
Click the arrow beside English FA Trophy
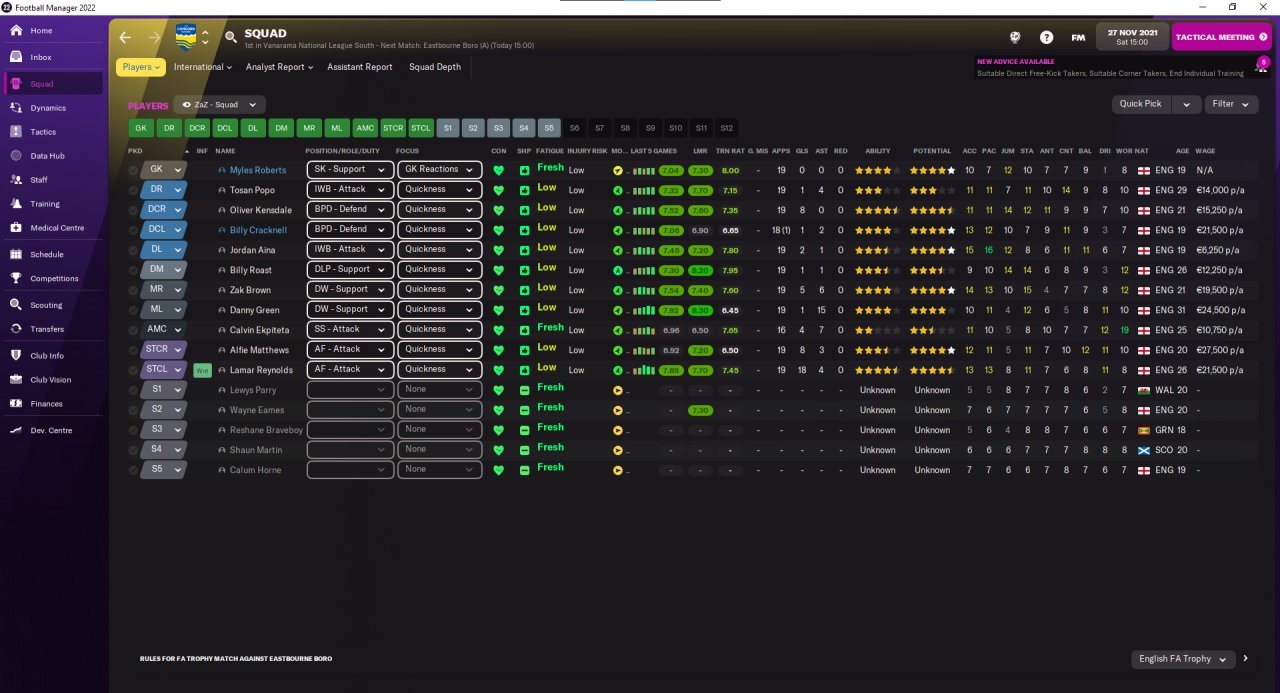[1246, 659]
